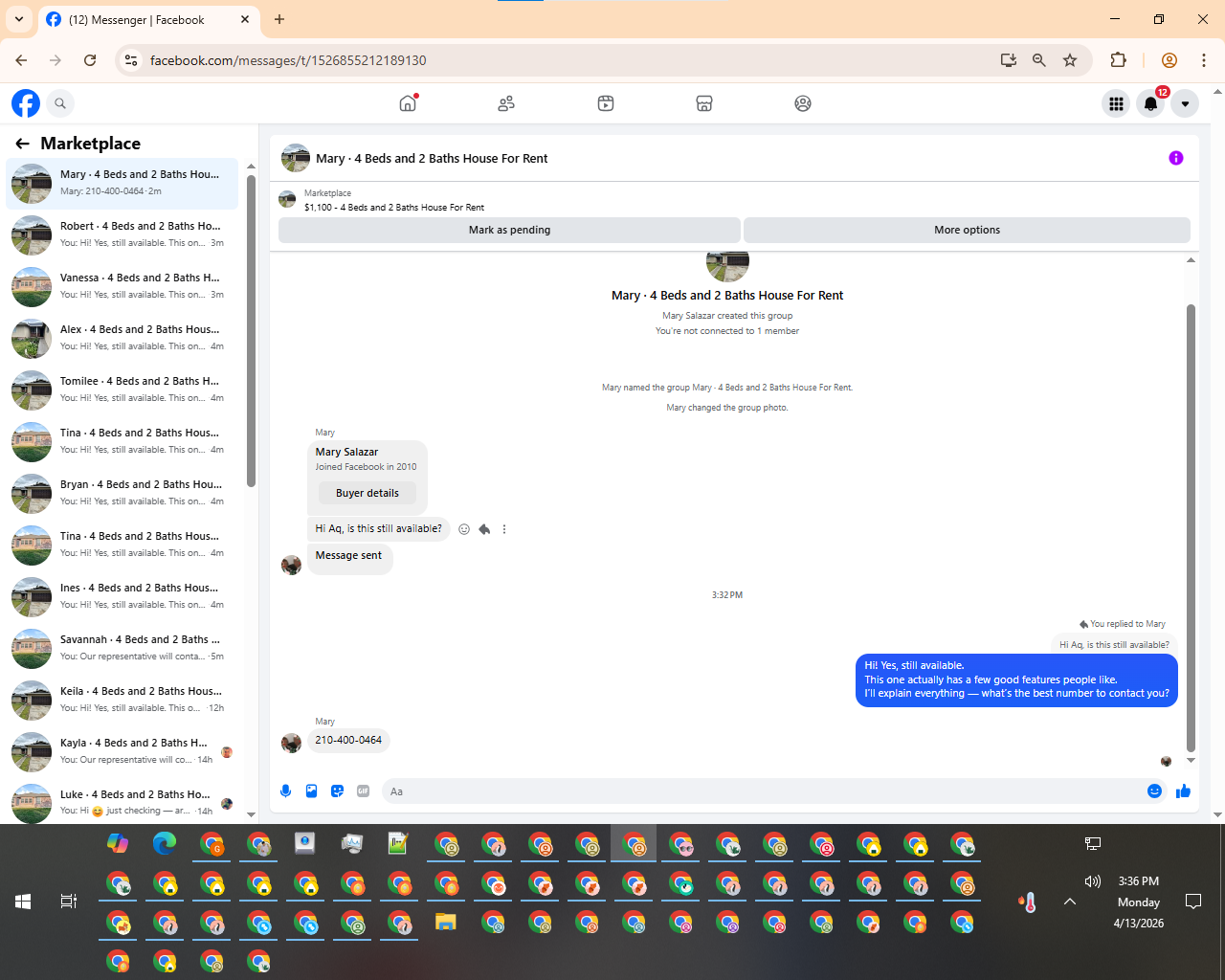The image size is (1225, 980).
Task: View site information icon in address bar
Action: pyautogui.click(x=132, y=60)
